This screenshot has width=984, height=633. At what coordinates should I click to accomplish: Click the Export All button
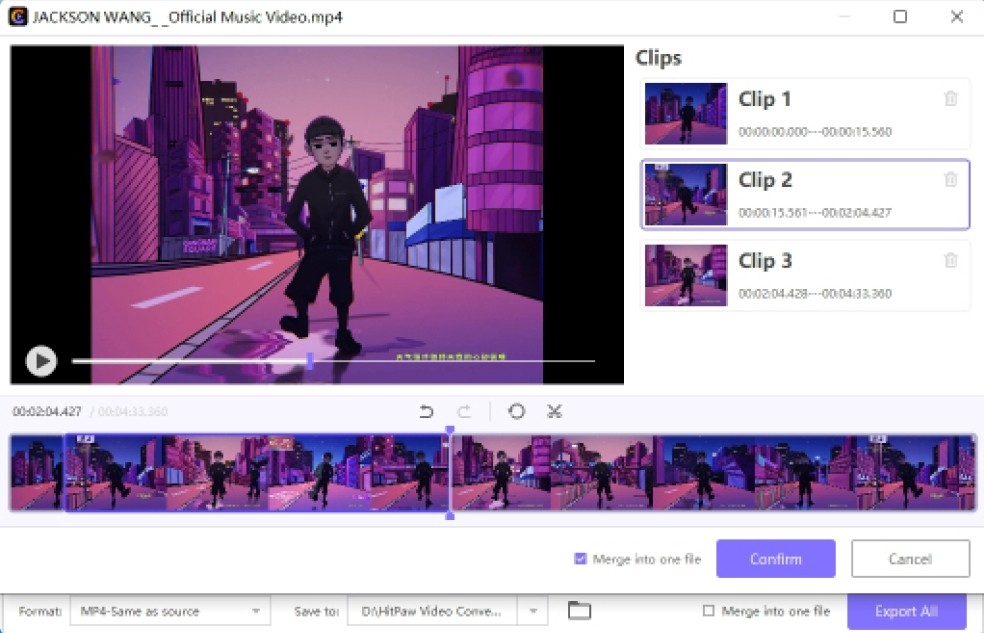tap(906, 611)
